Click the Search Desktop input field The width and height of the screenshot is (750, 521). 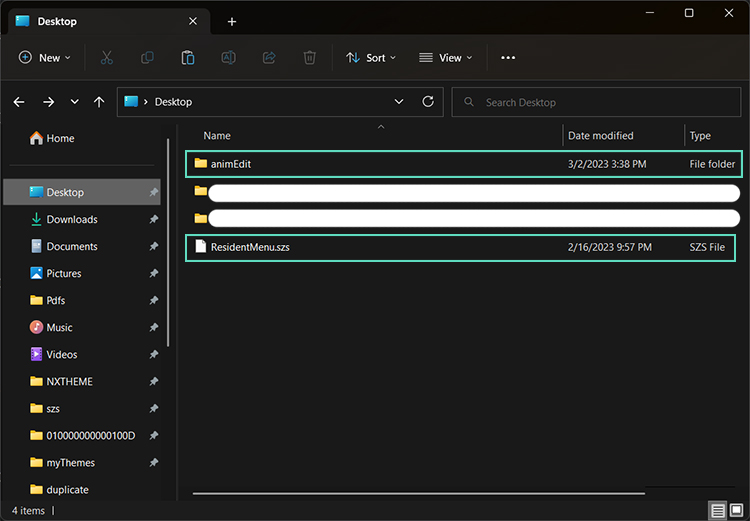tap(600, 102)
